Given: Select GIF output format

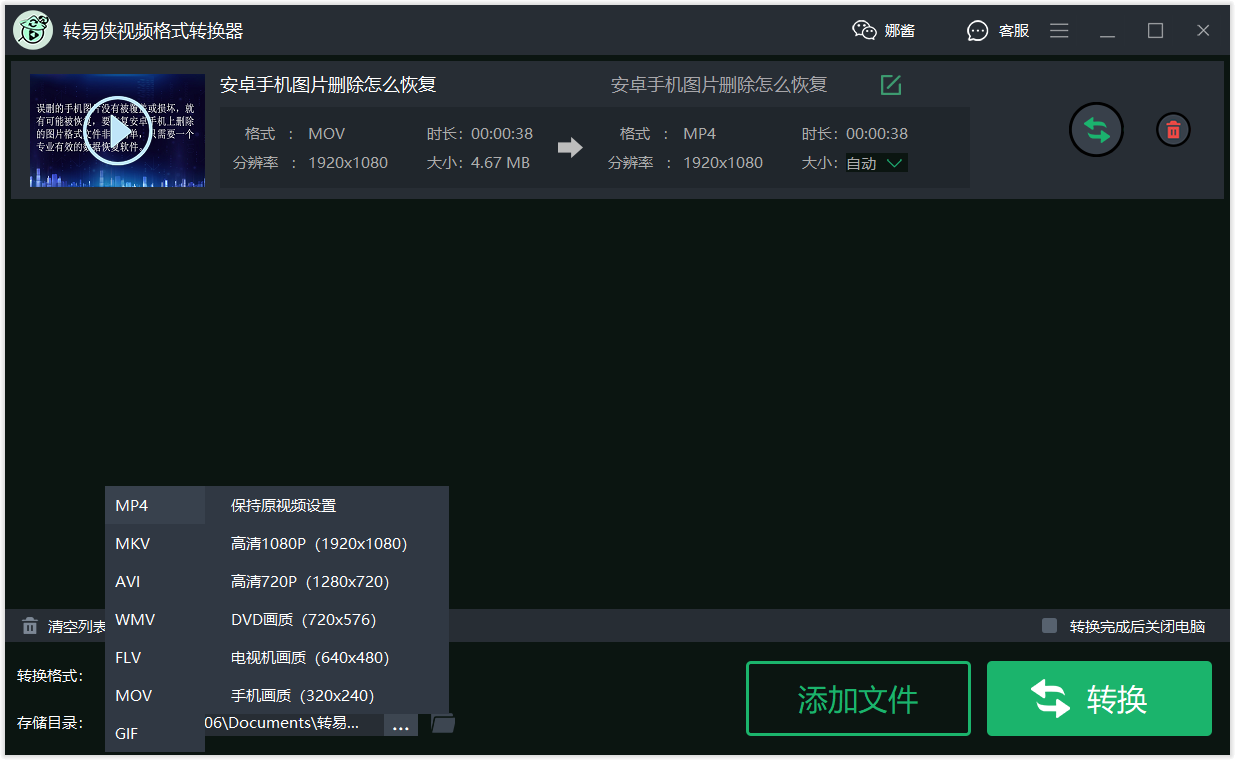Looking at the screenshot, I should coord(126,733).
